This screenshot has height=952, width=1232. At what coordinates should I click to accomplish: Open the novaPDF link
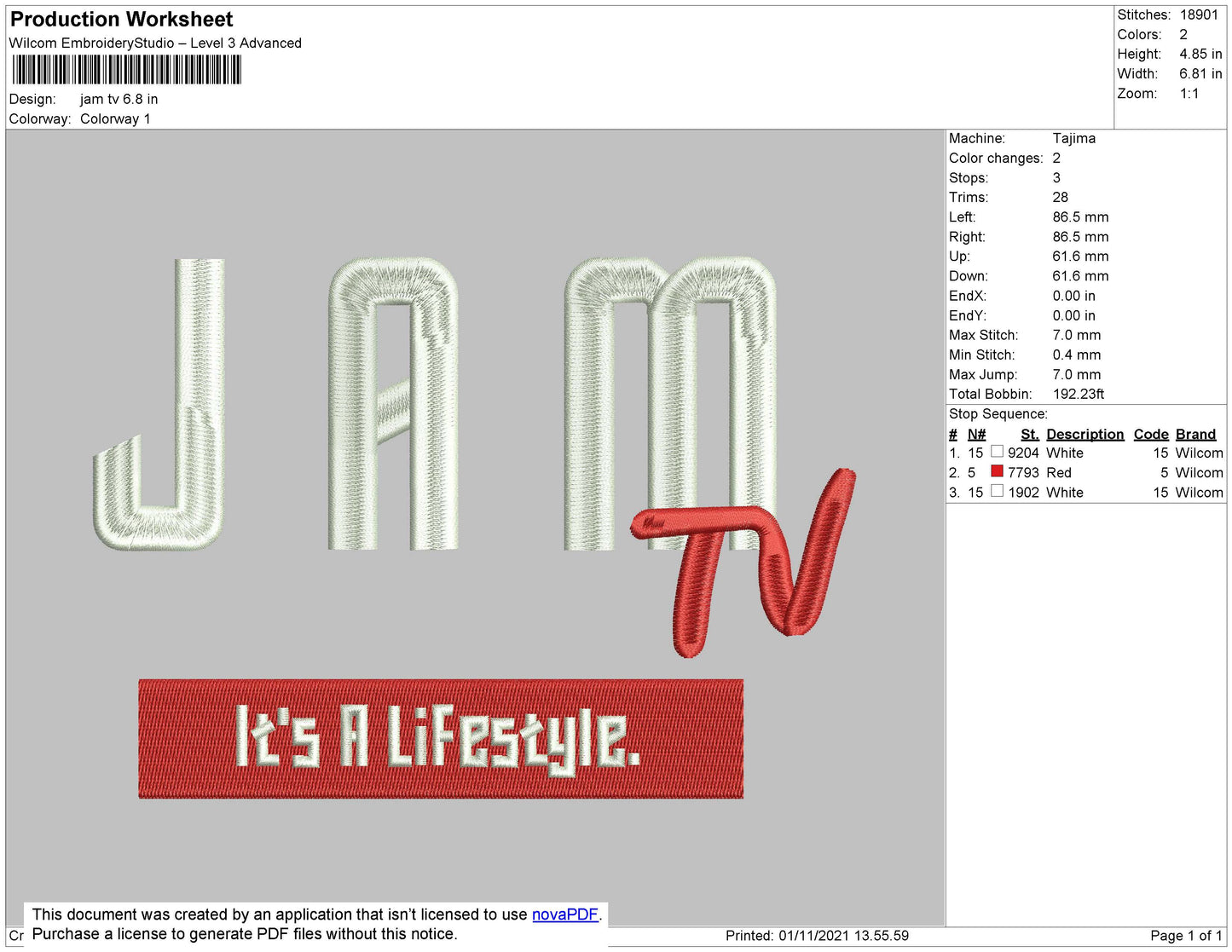[x=565, y=914]
